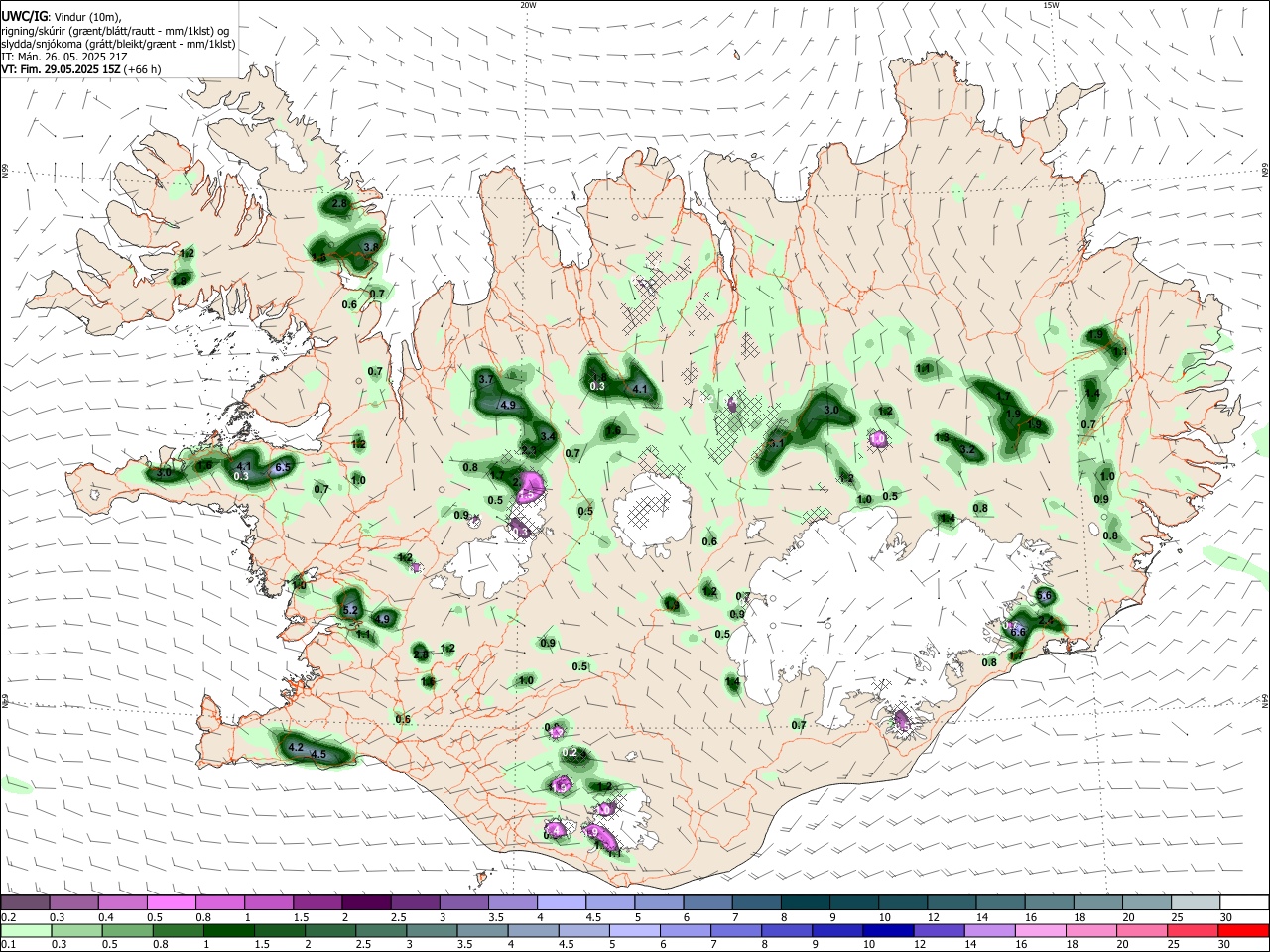Click the 6.6 precipitation value on the map
1270x952 pixels.
click(1018, 631)
